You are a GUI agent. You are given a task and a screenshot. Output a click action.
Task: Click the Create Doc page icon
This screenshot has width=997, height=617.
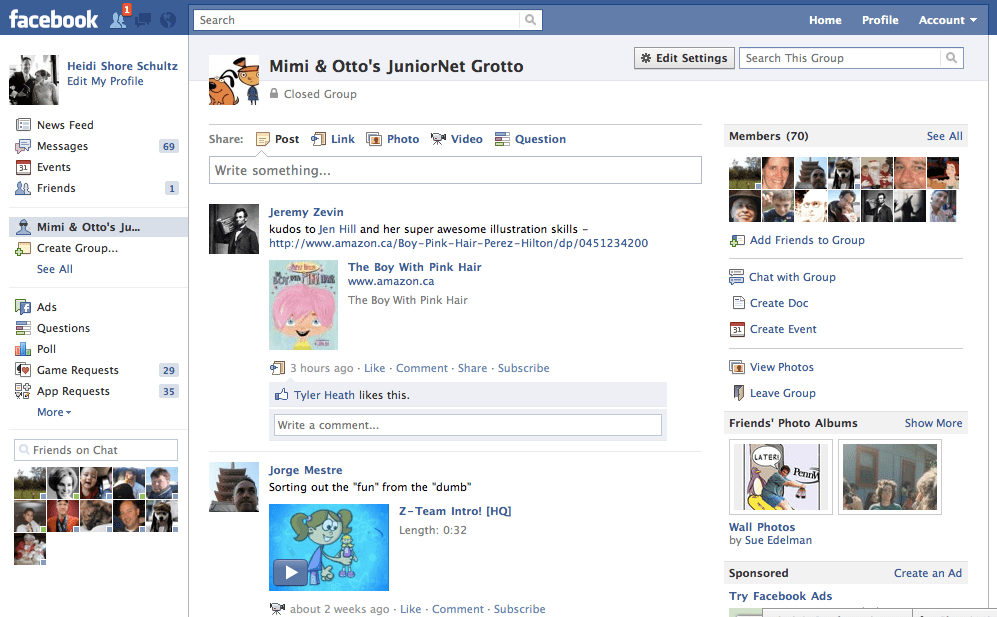[738, 303]
